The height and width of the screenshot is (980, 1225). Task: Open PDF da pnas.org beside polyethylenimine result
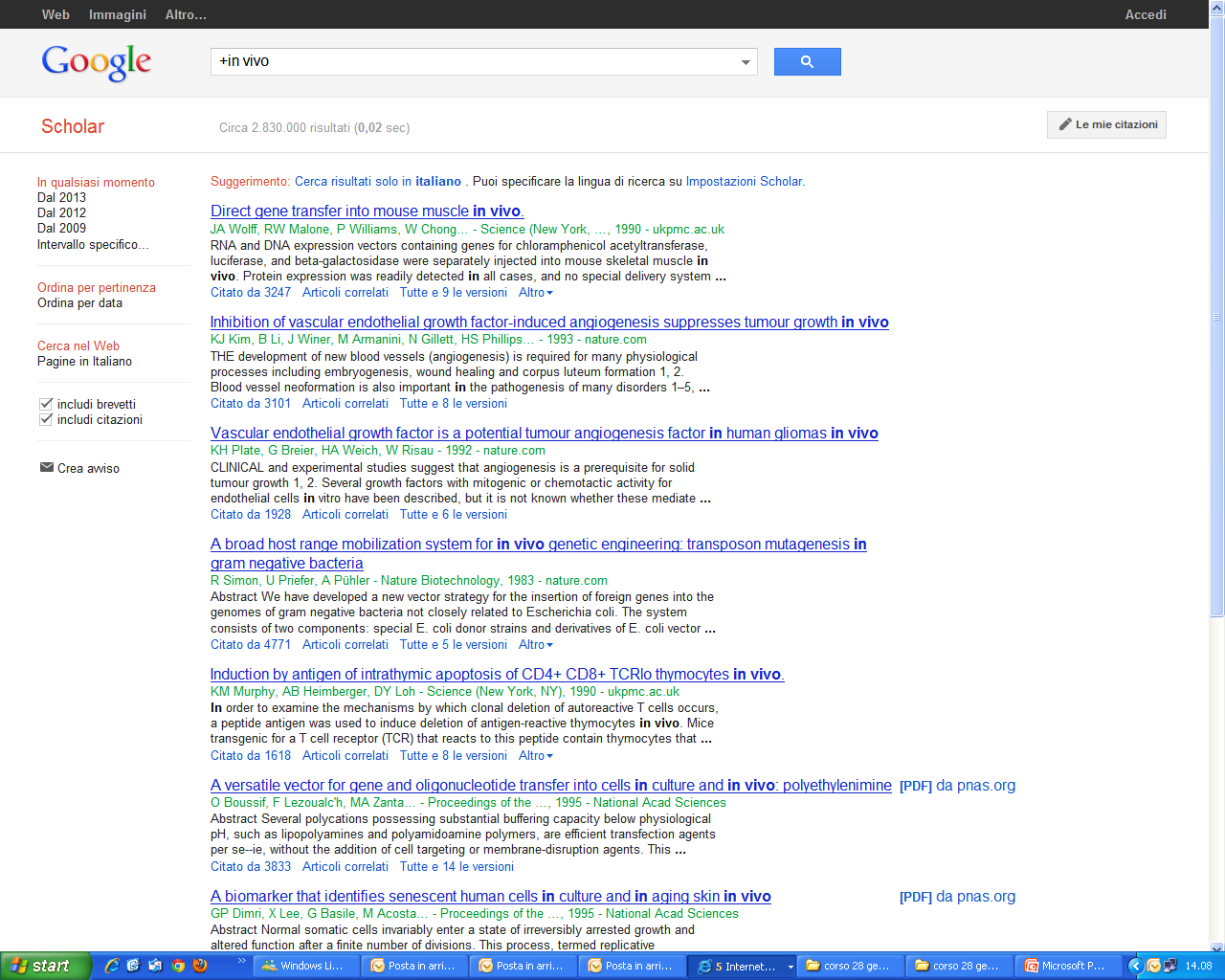coord(957,785)
